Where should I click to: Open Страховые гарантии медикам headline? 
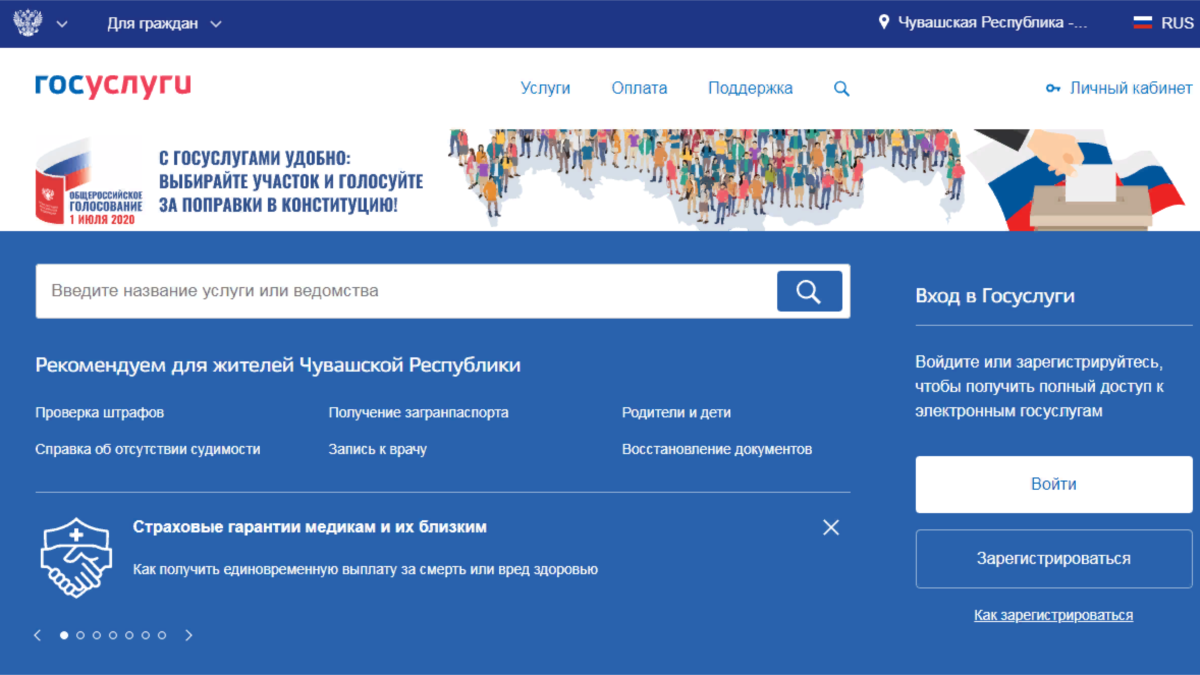[x=310, y=527]
